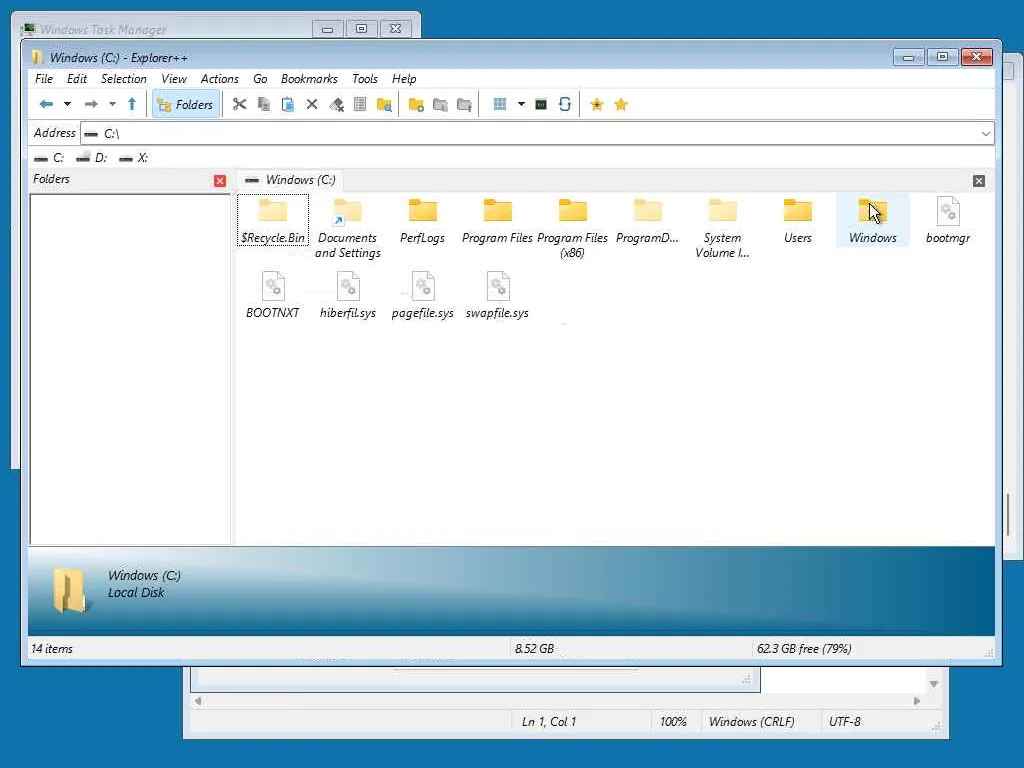Toggle the Folders pane button

coord(185,104)
